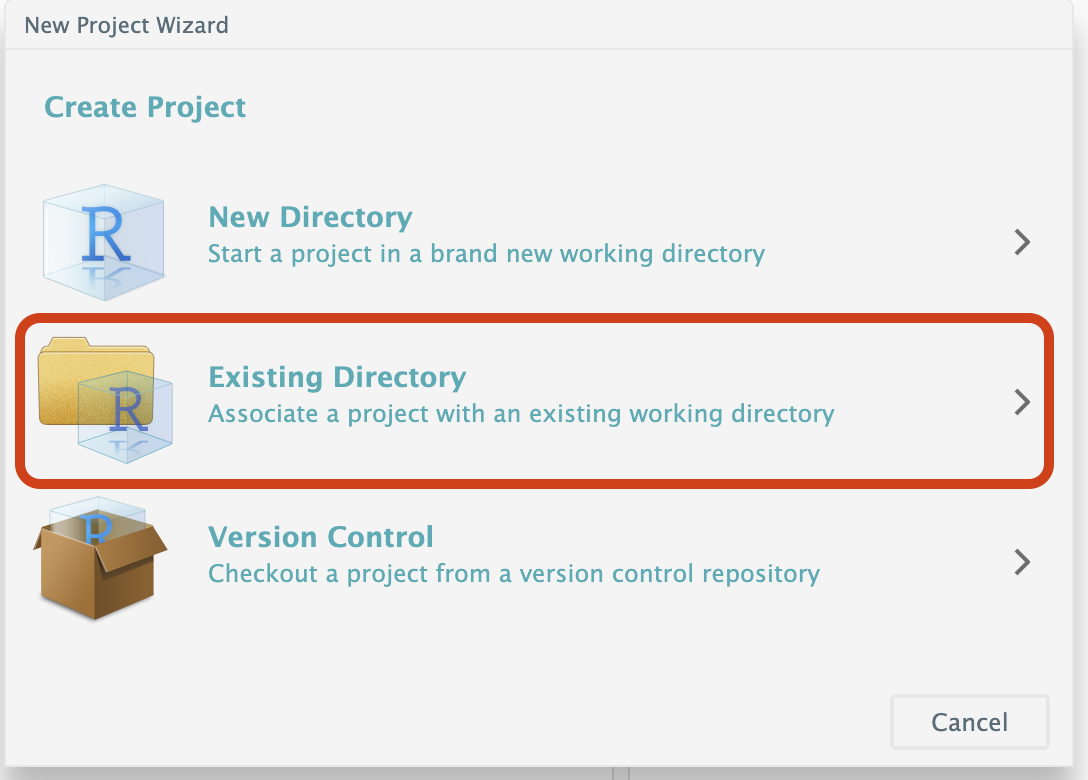The width and height of the screenshot is (1088, 780).
Task: Choose the Existing Directory heading
Action: click(x=337, y=377)
